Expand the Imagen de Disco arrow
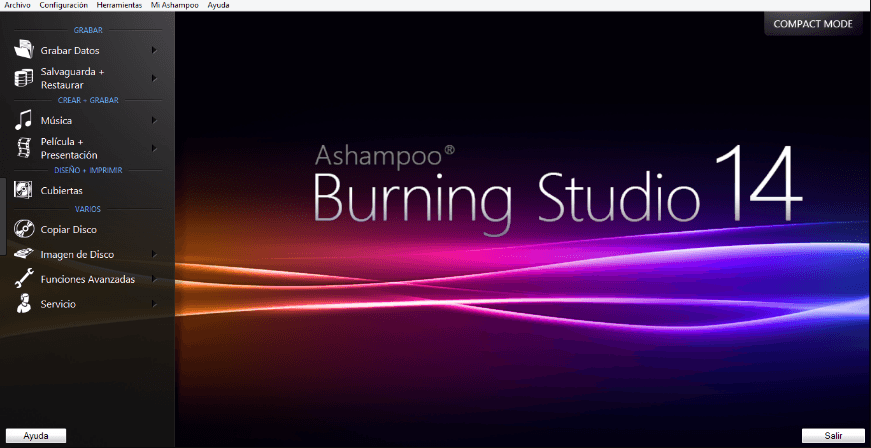 pos(154,254)
